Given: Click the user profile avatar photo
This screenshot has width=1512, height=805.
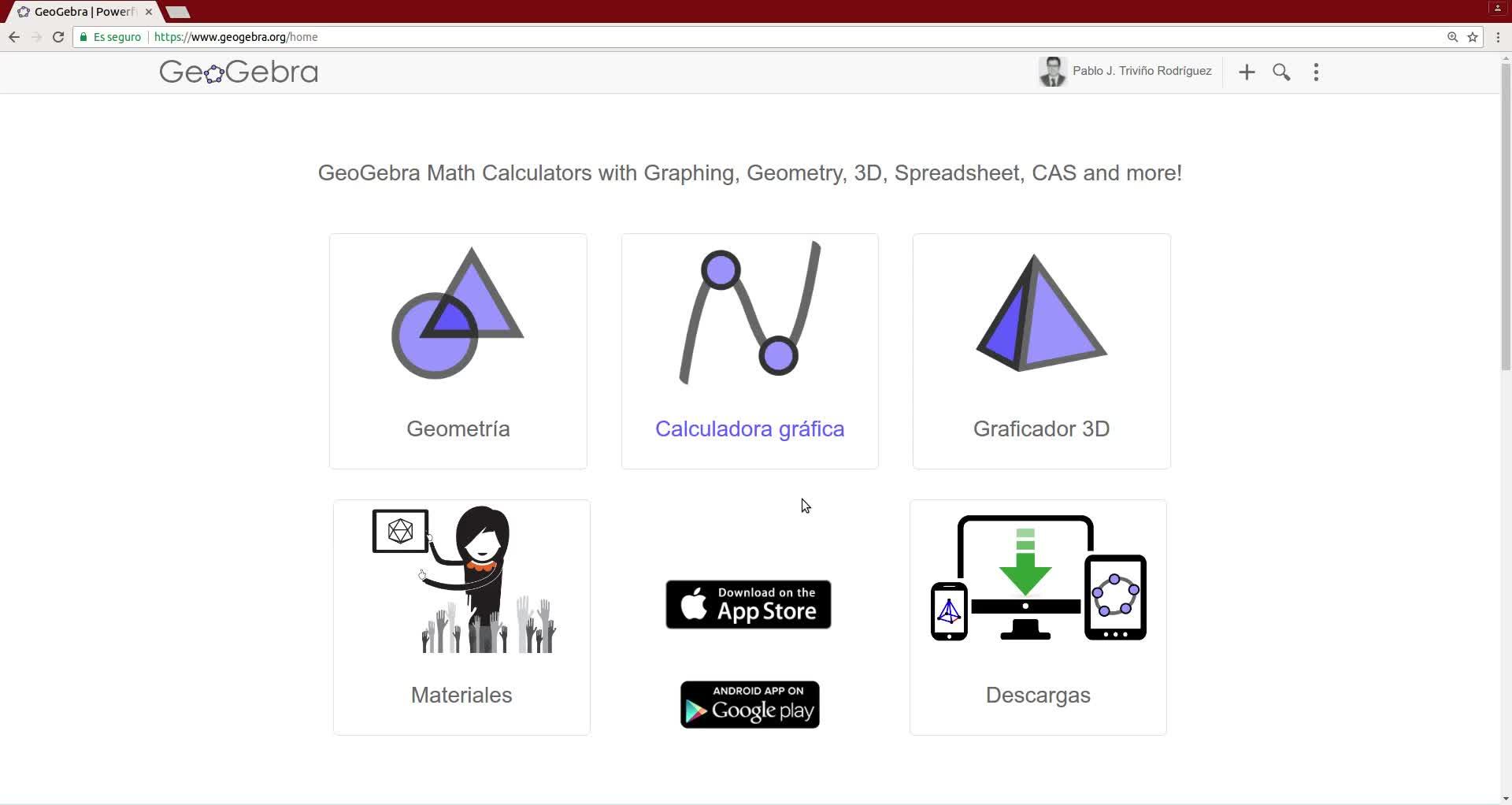Looking at the screenshot, I should [1052, 72].
